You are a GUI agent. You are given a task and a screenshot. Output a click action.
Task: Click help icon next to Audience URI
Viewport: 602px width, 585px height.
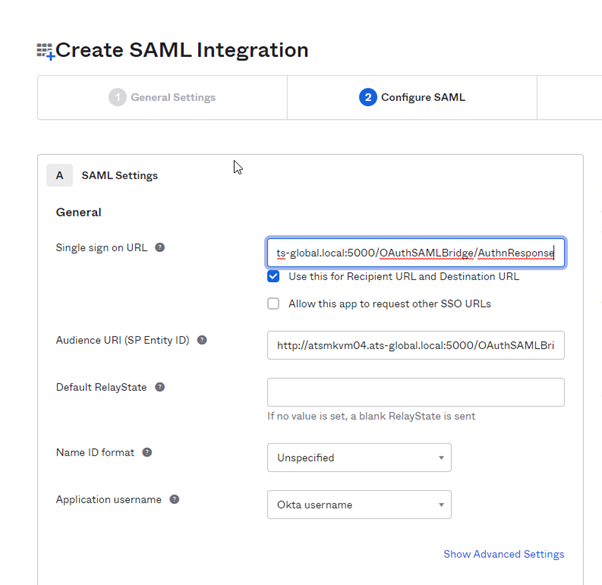(201, 340)
